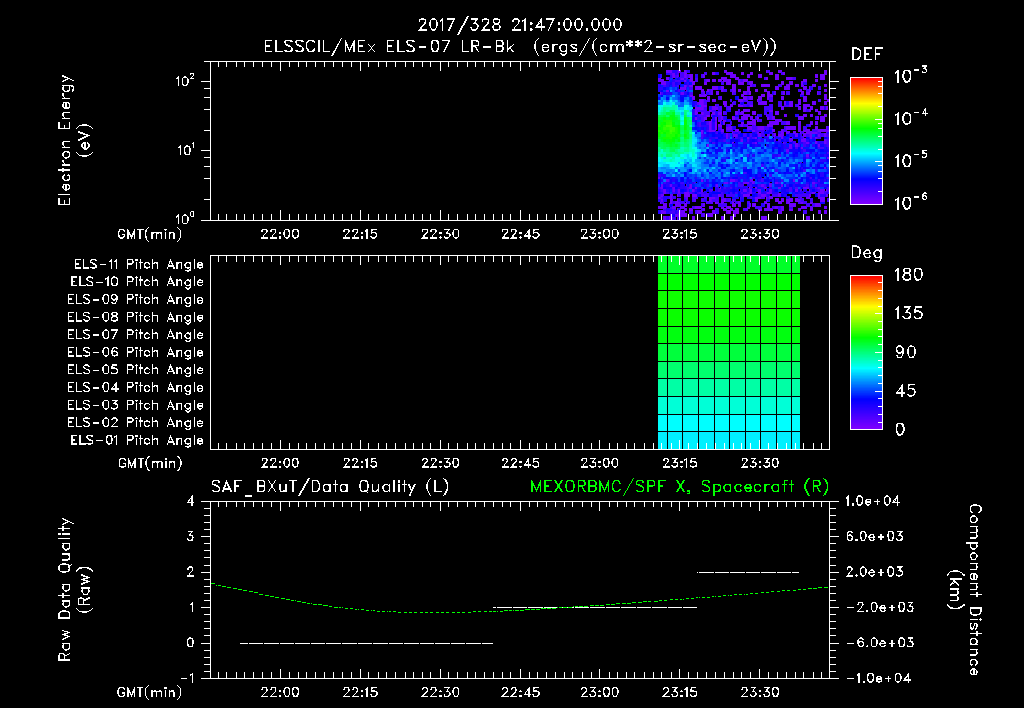
Task: Select the ELS-08 Pitch Angle label
Action: tap(135, 317)
